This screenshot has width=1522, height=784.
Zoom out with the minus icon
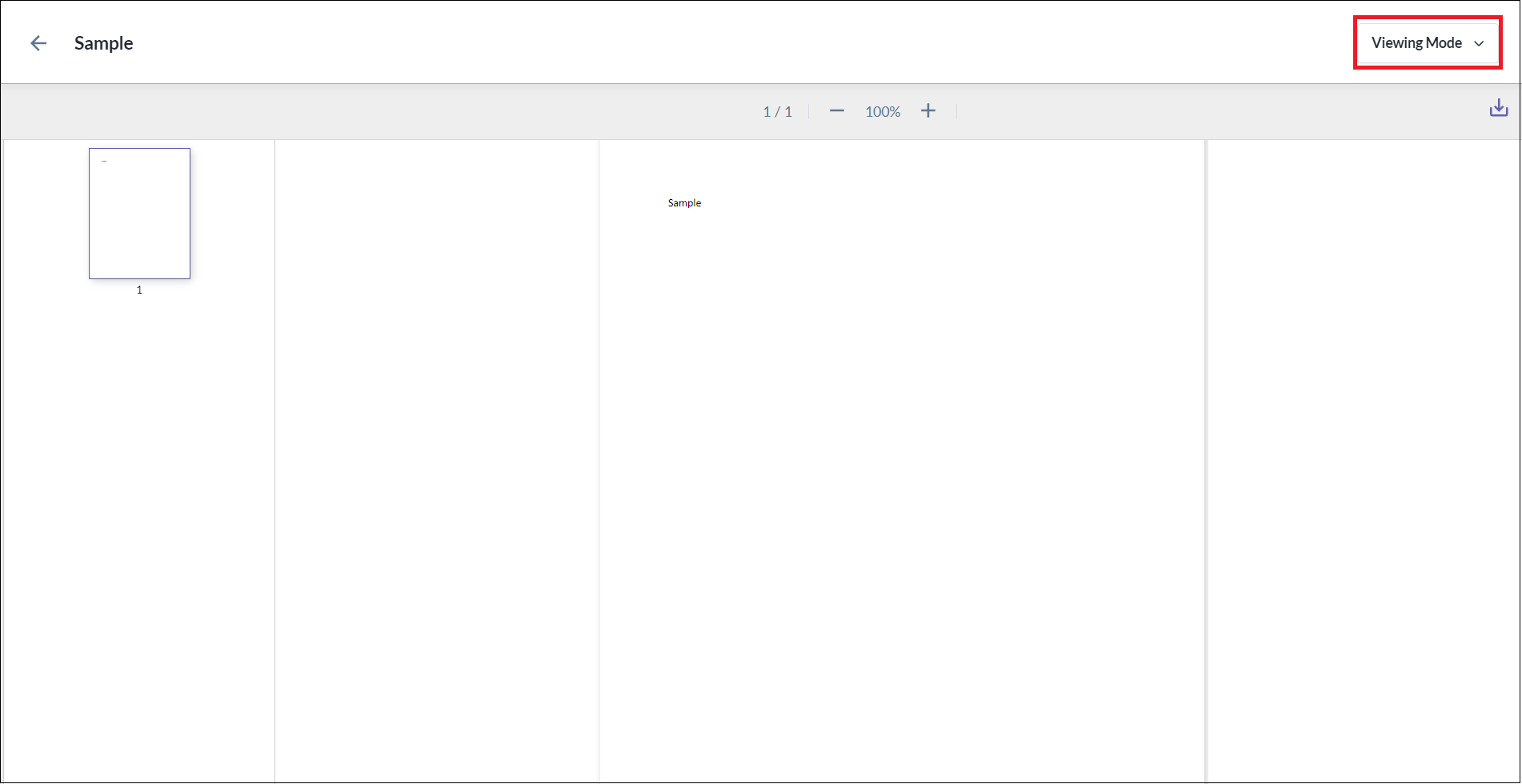tap(836, 110)
